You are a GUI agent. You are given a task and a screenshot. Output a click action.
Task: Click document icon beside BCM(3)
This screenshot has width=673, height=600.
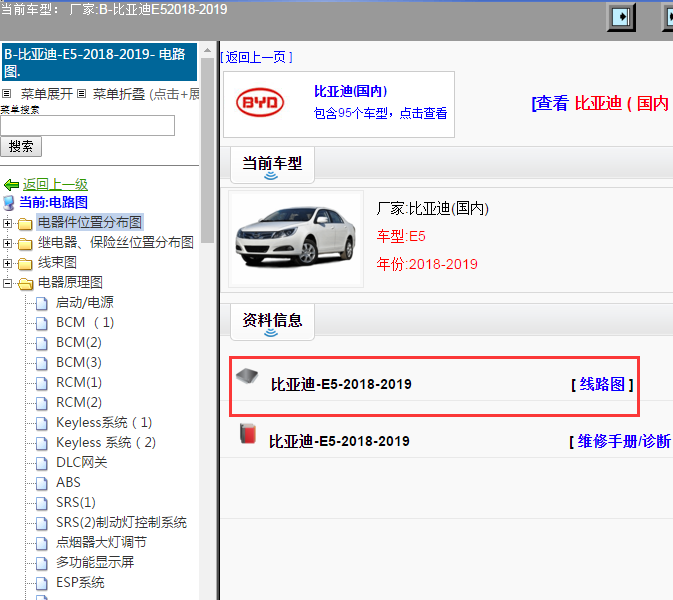[42, 363]
